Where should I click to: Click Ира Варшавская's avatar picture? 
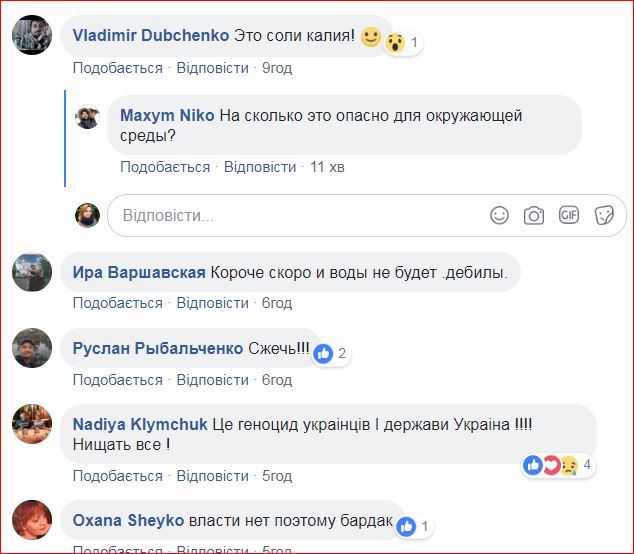click(x=31, y=271)
